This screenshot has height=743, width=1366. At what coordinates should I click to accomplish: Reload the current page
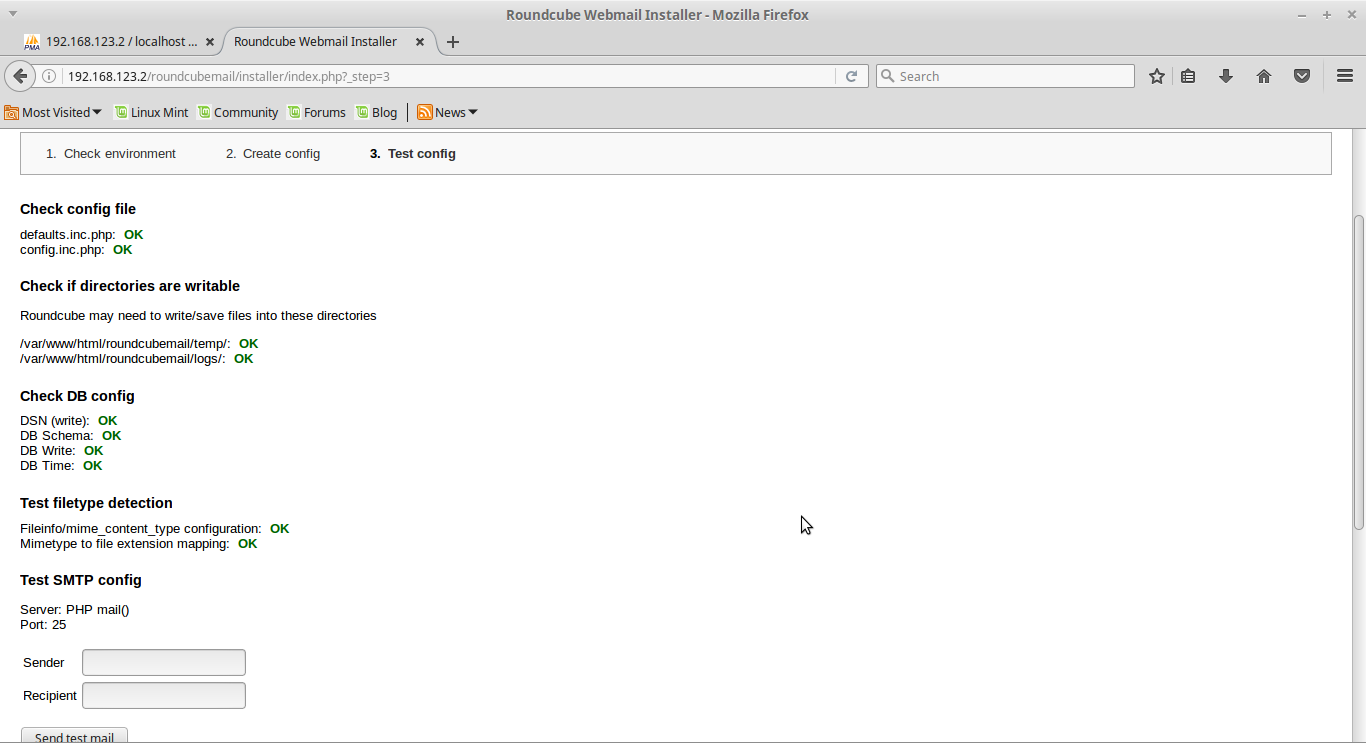851,76
